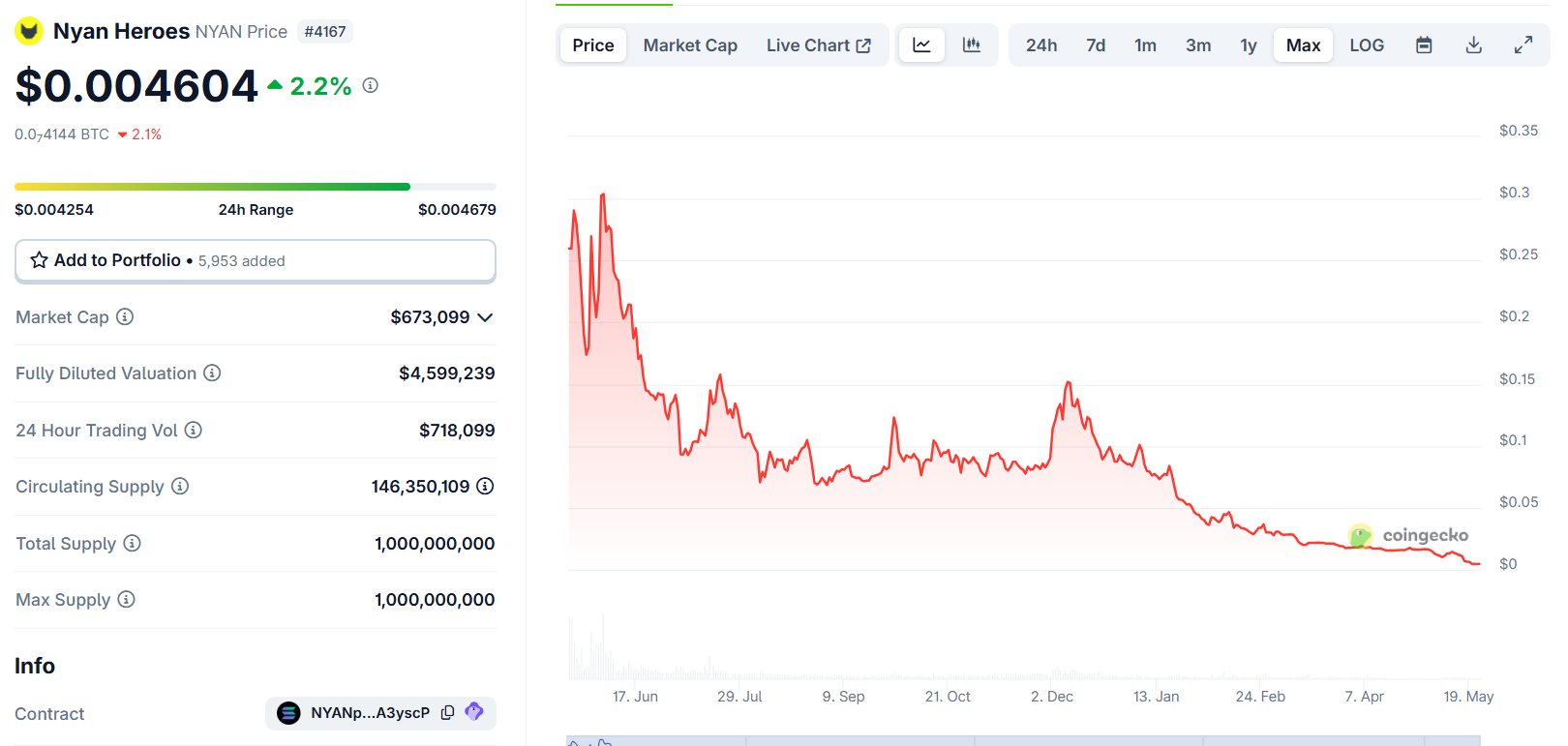The image size is (1568, 746).
Task: Click the 17. Jun axis label
Action: click(635, 697)
